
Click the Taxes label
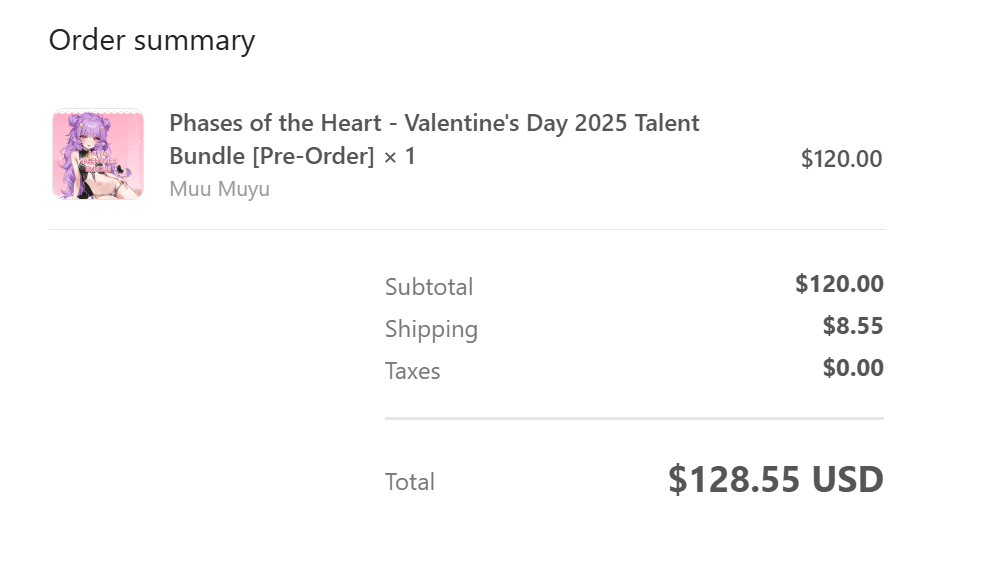tap(412, 371)
